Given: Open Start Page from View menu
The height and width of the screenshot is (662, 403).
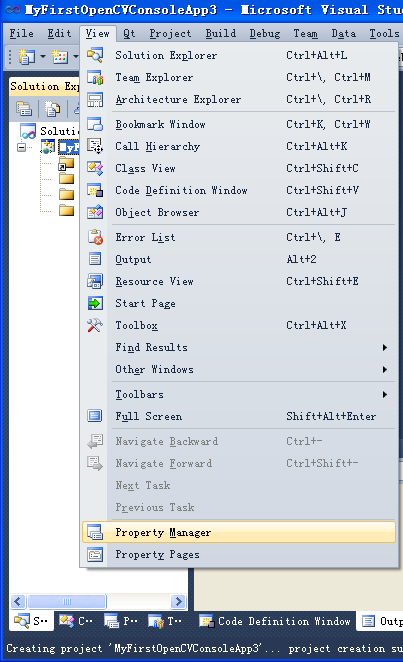Looking at the screenshot, I should pyautogui.click(x=239, y=303).
